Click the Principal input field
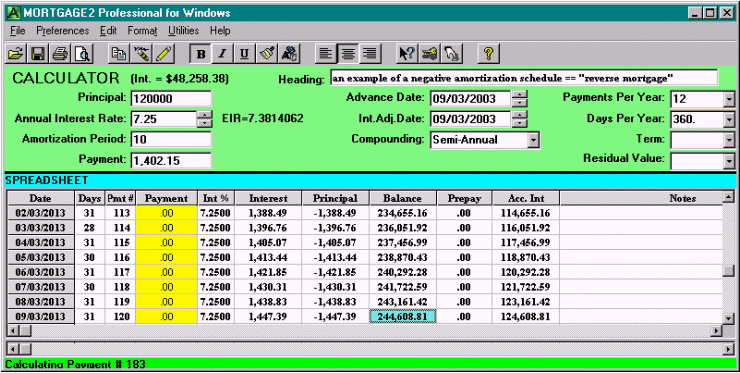Screen dimensions: 740x373 [171, 99]
